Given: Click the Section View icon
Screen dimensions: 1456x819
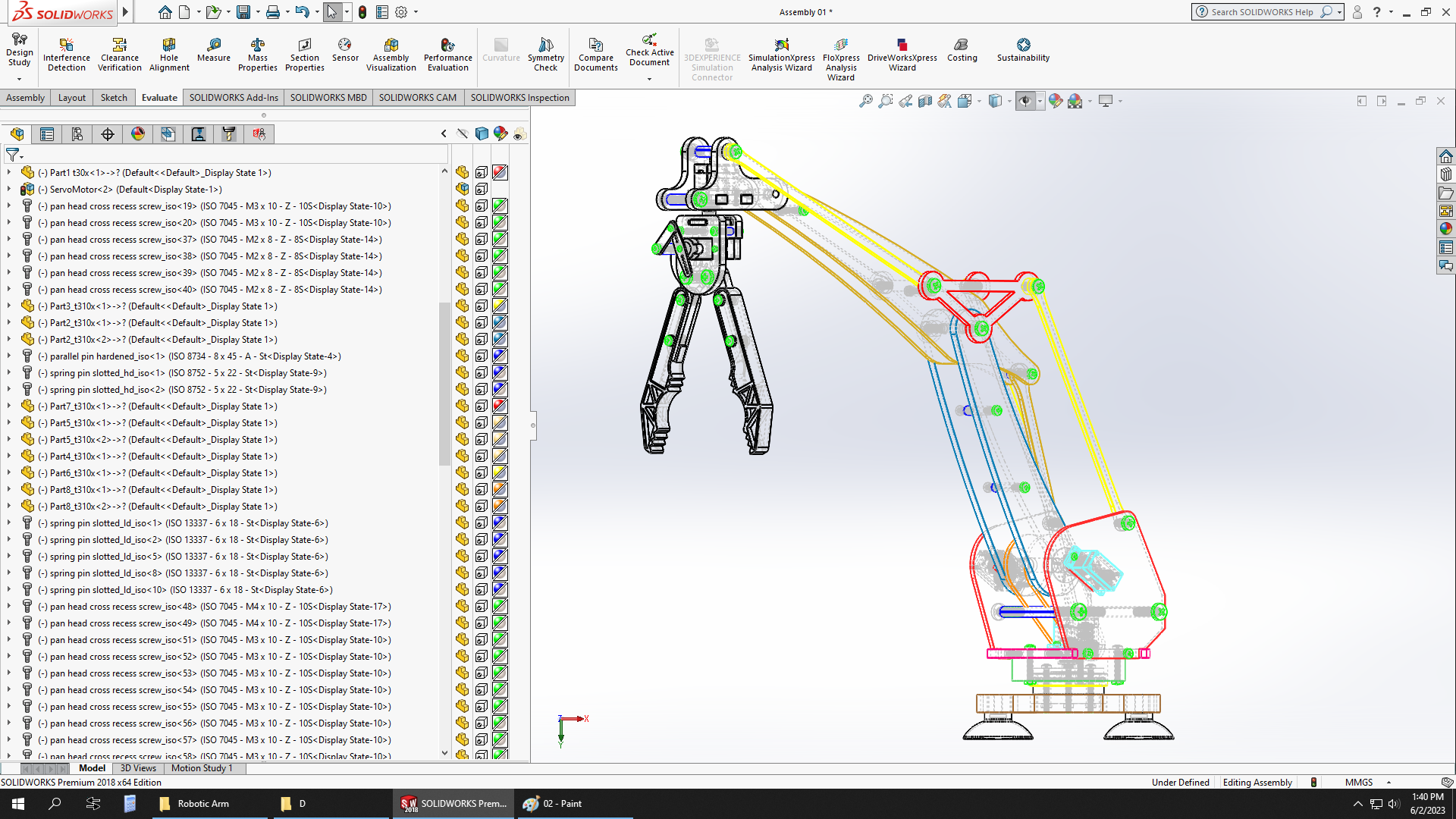Looking at the screenshot, I should point(925,101).
